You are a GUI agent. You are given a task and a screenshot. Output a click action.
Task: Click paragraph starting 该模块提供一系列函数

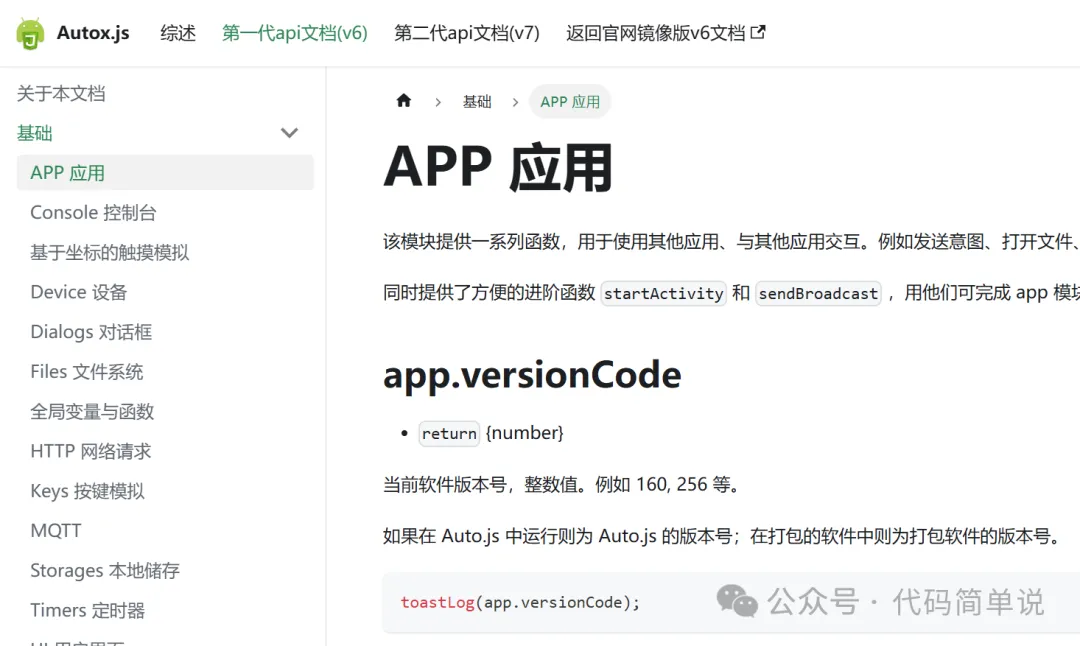(x=731, y=242)
